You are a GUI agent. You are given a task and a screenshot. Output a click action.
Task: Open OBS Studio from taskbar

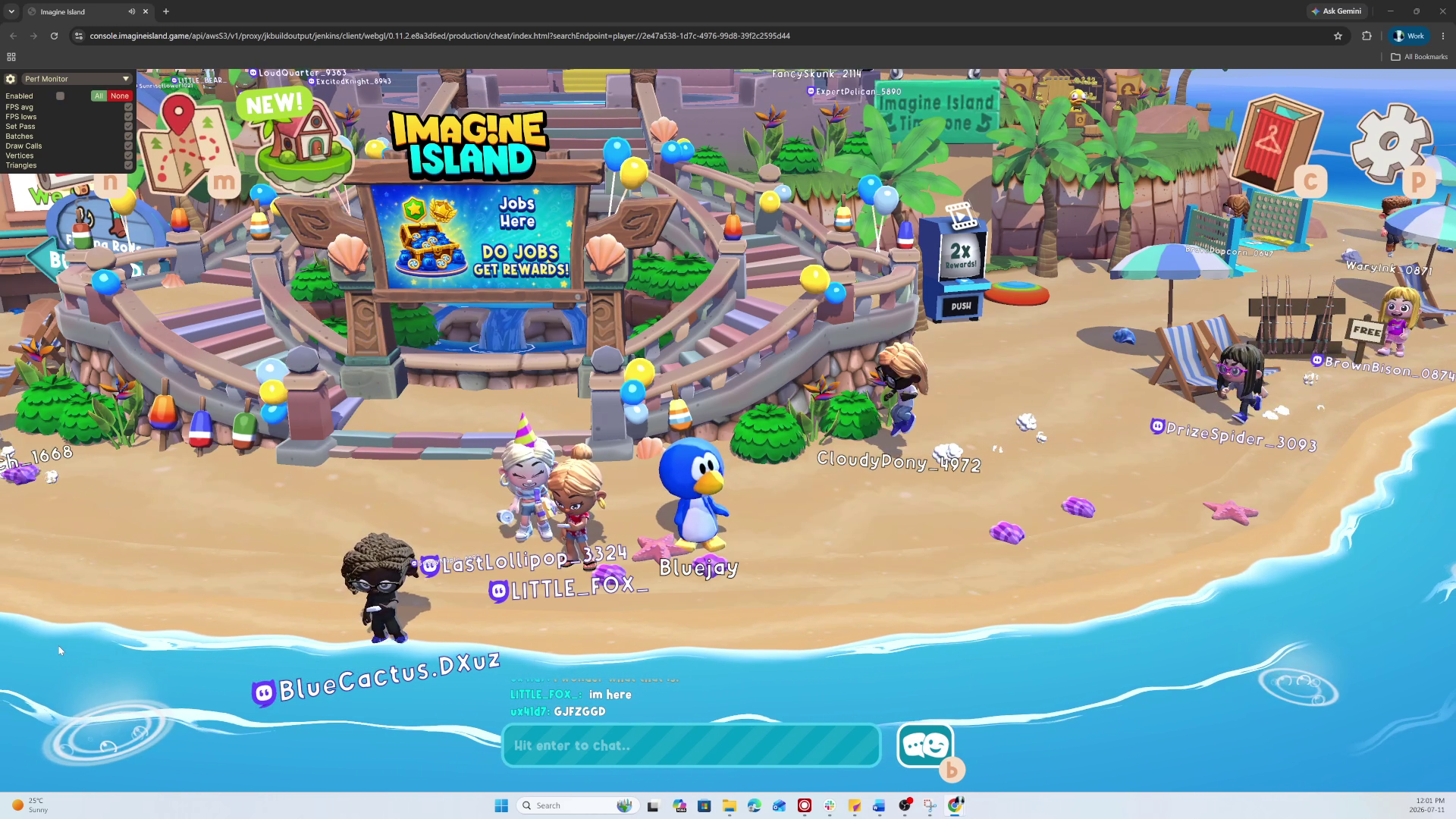pyautogui.click(x=905, y=805)
